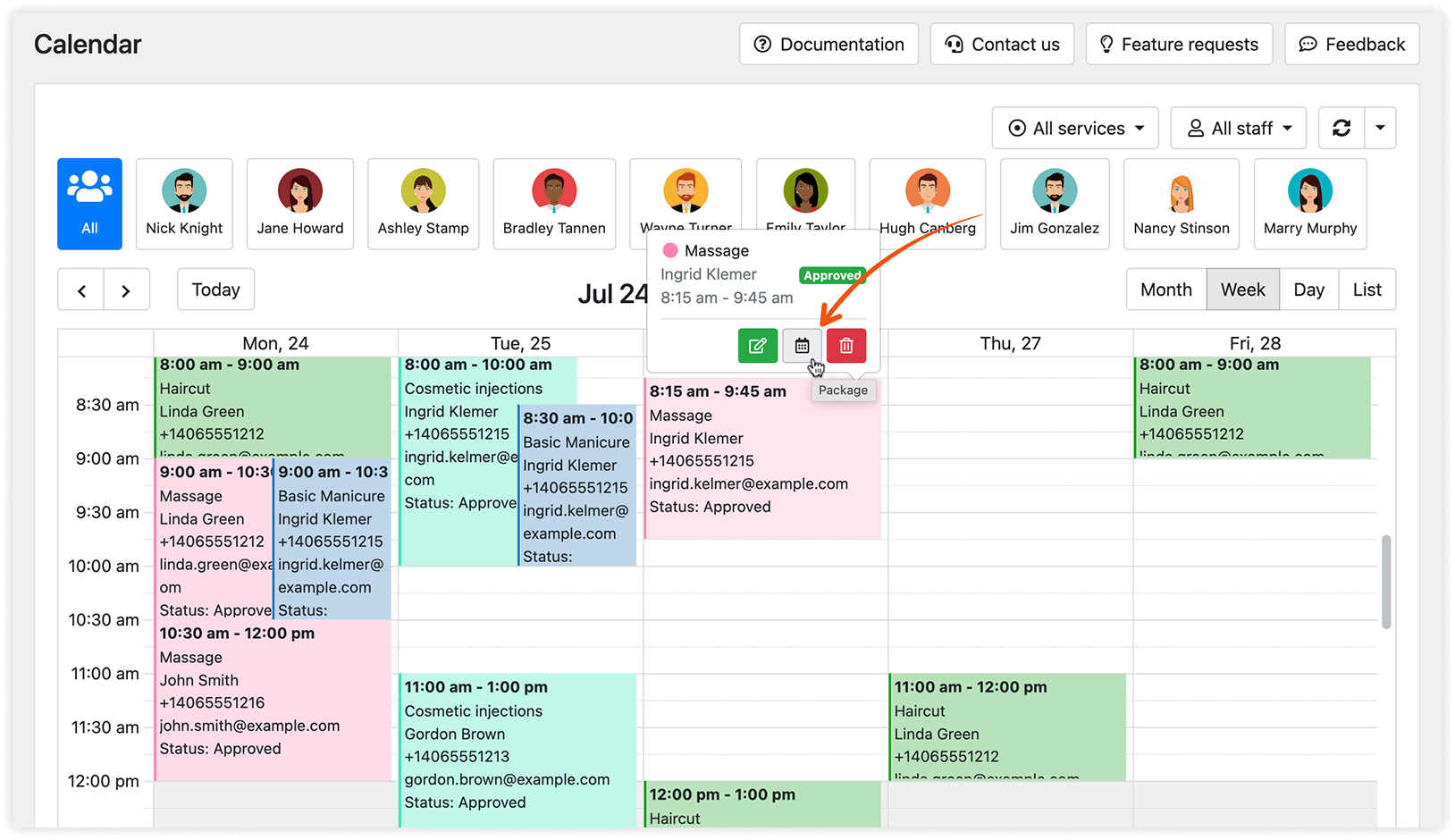Click the Approved status badge in popup
Viewport: 1455px width, 840px height.
[831, 275]
